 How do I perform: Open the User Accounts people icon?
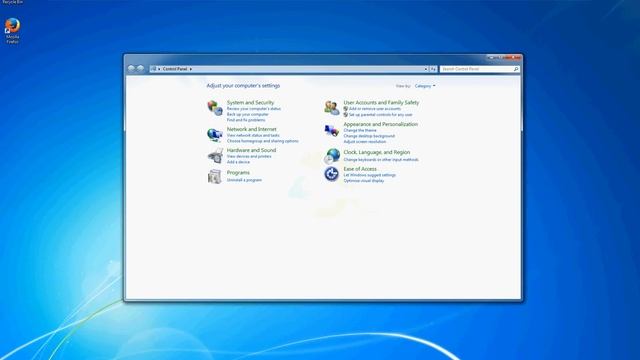[x=332, y=108]
